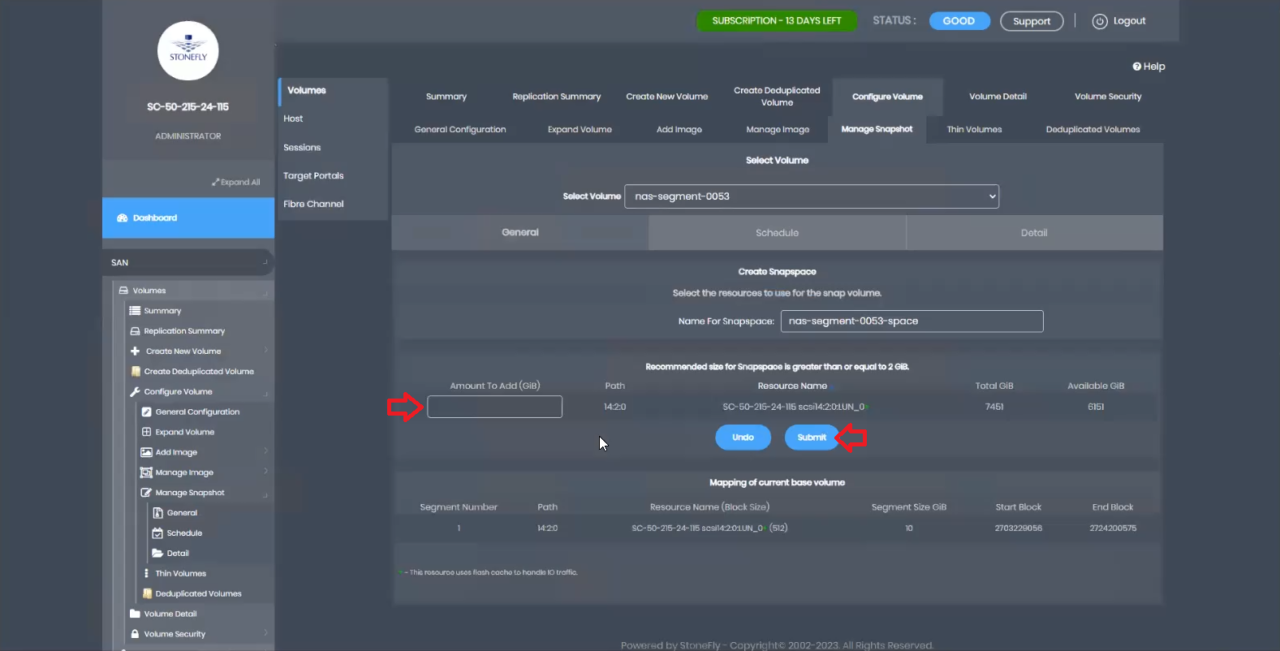
Task: Switch to the Schedule tab
Action: [x=777, y=232]
